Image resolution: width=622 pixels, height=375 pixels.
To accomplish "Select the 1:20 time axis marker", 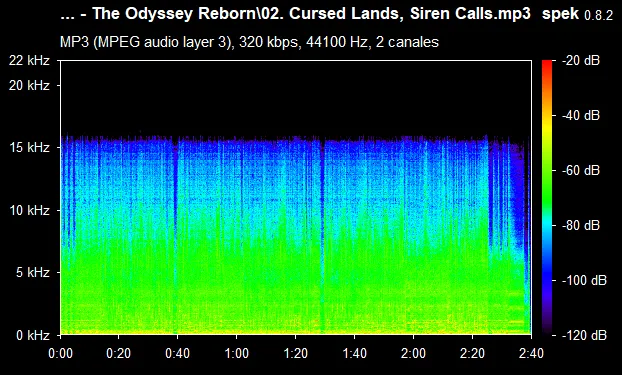I will coord(296,353).
